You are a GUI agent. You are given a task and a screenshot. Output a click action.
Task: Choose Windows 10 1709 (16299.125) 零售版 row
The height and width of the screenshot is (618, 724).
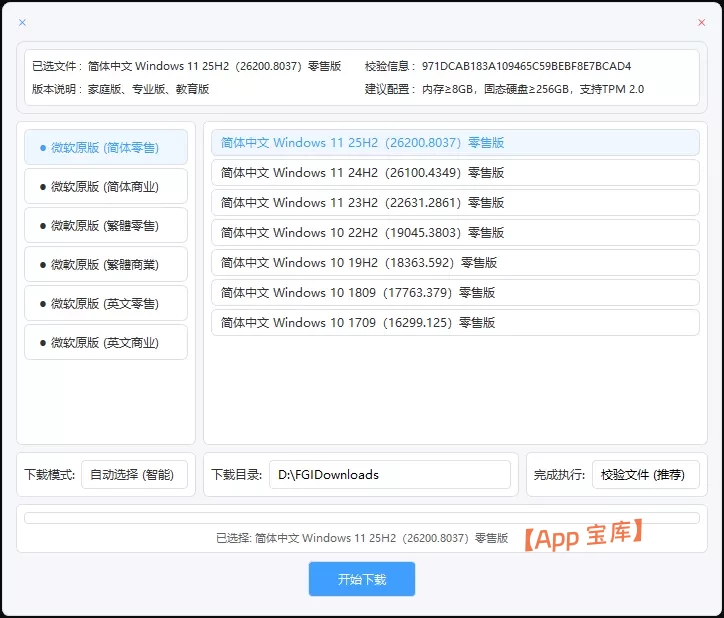click(x=455, y=323)
